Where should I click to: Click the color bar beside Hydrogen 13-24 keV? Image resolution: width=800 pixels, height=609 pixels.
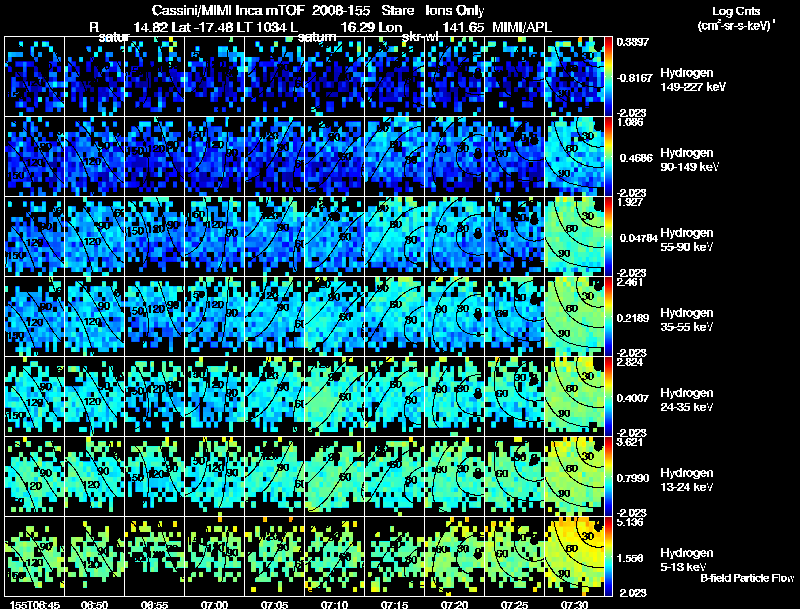608,476
